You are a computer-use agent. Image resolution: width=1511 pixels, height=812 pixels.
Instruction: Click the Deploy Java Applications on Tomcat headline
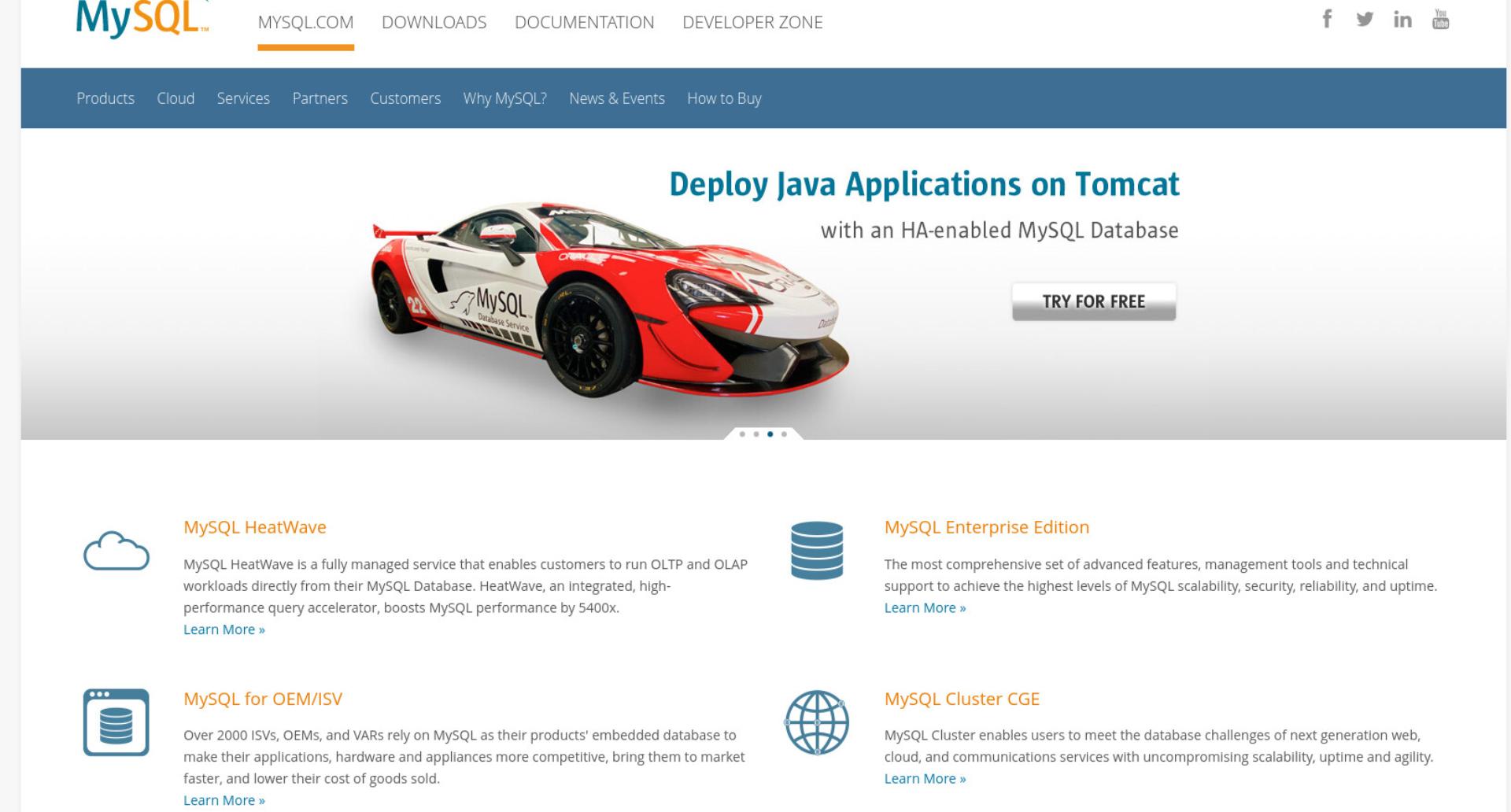(x=924, y=184)
